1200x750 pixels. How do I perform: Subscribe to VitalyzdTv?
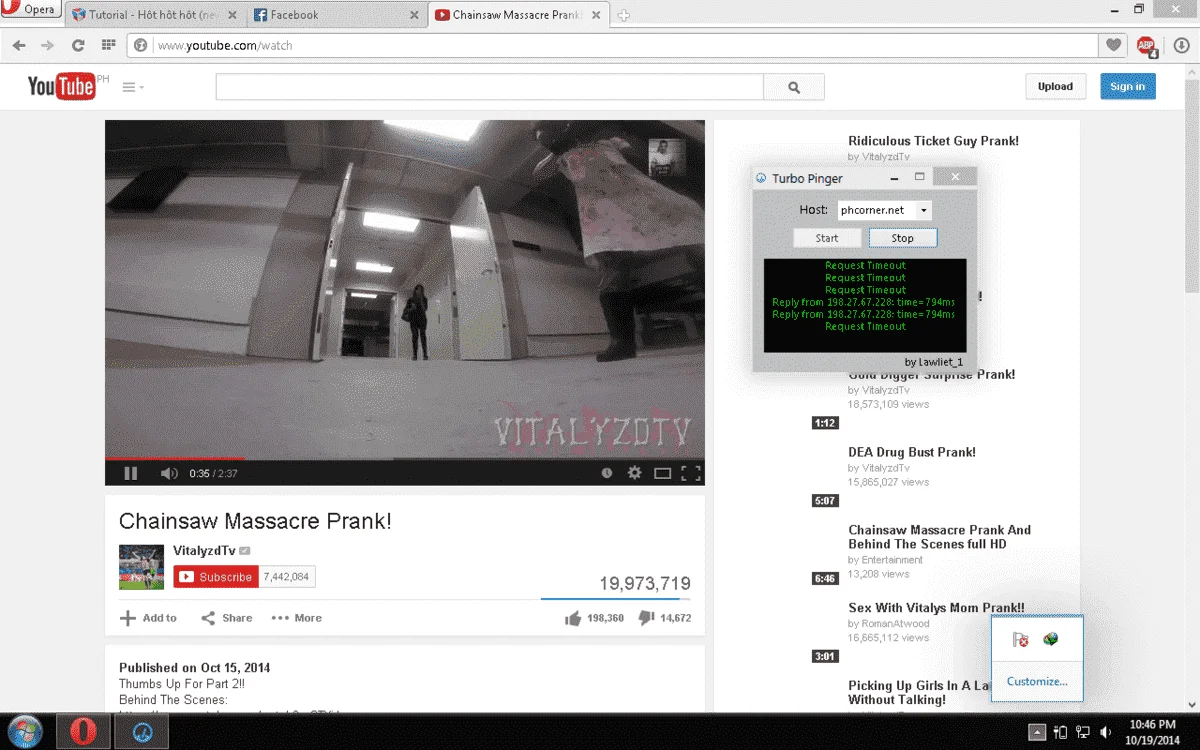tap(216, 577)
